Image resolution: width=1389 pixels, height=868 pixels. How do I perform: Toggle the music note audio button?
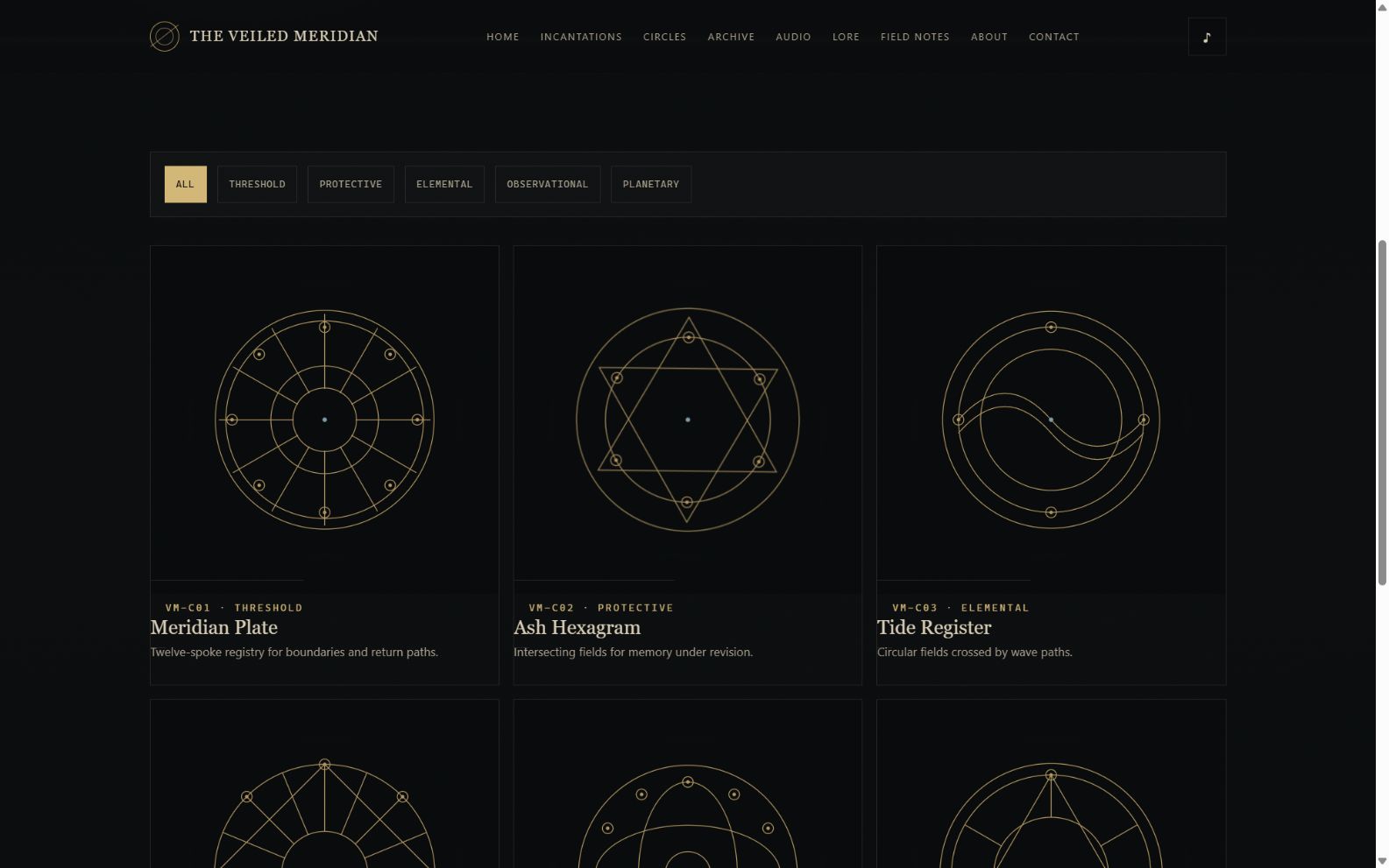[x=1207, y=37]
